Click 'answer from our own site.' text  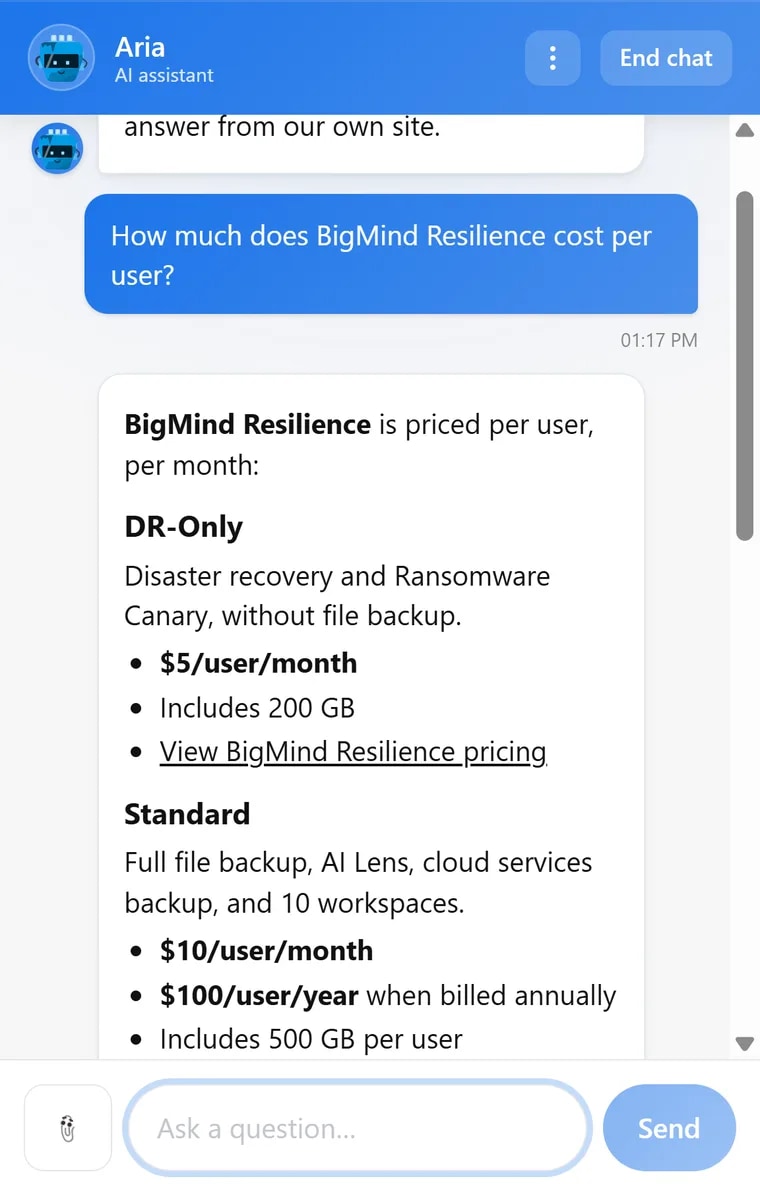[x=282, y=127]
